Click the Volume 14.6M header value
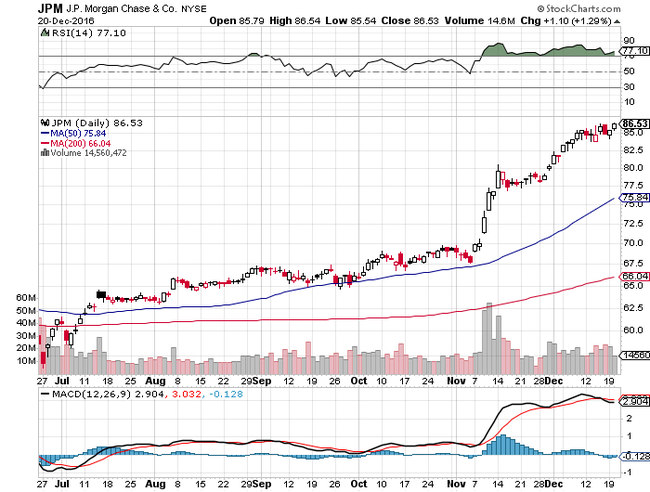 480,21
